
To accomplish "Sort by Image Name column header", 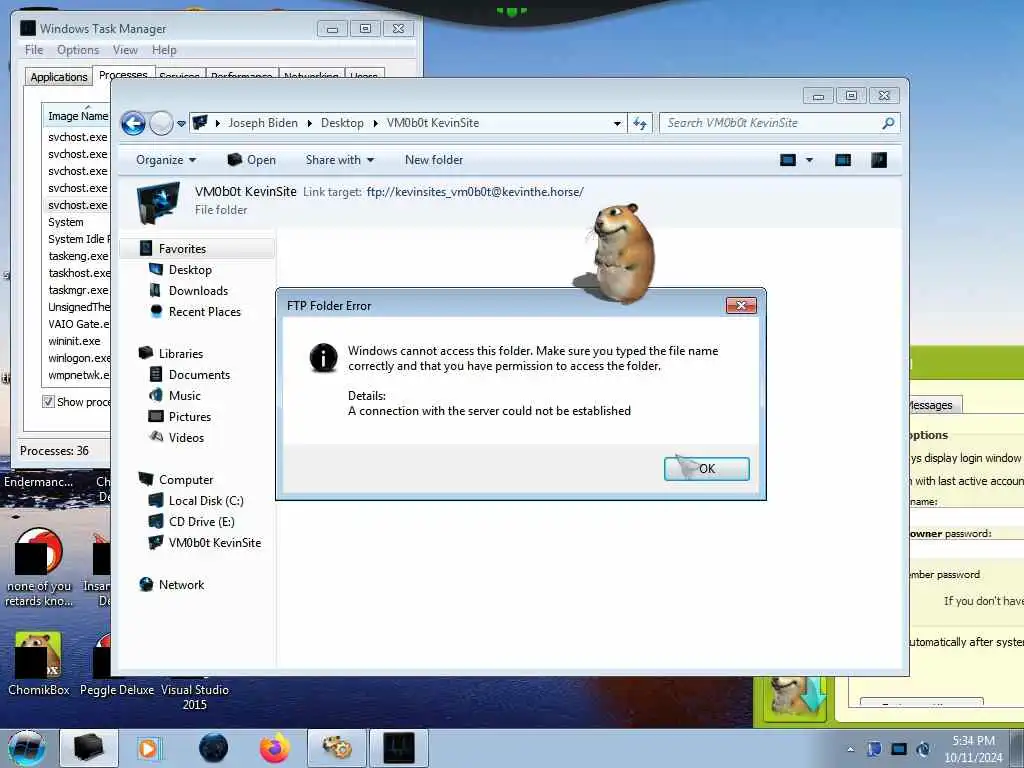I will point(77,116).
